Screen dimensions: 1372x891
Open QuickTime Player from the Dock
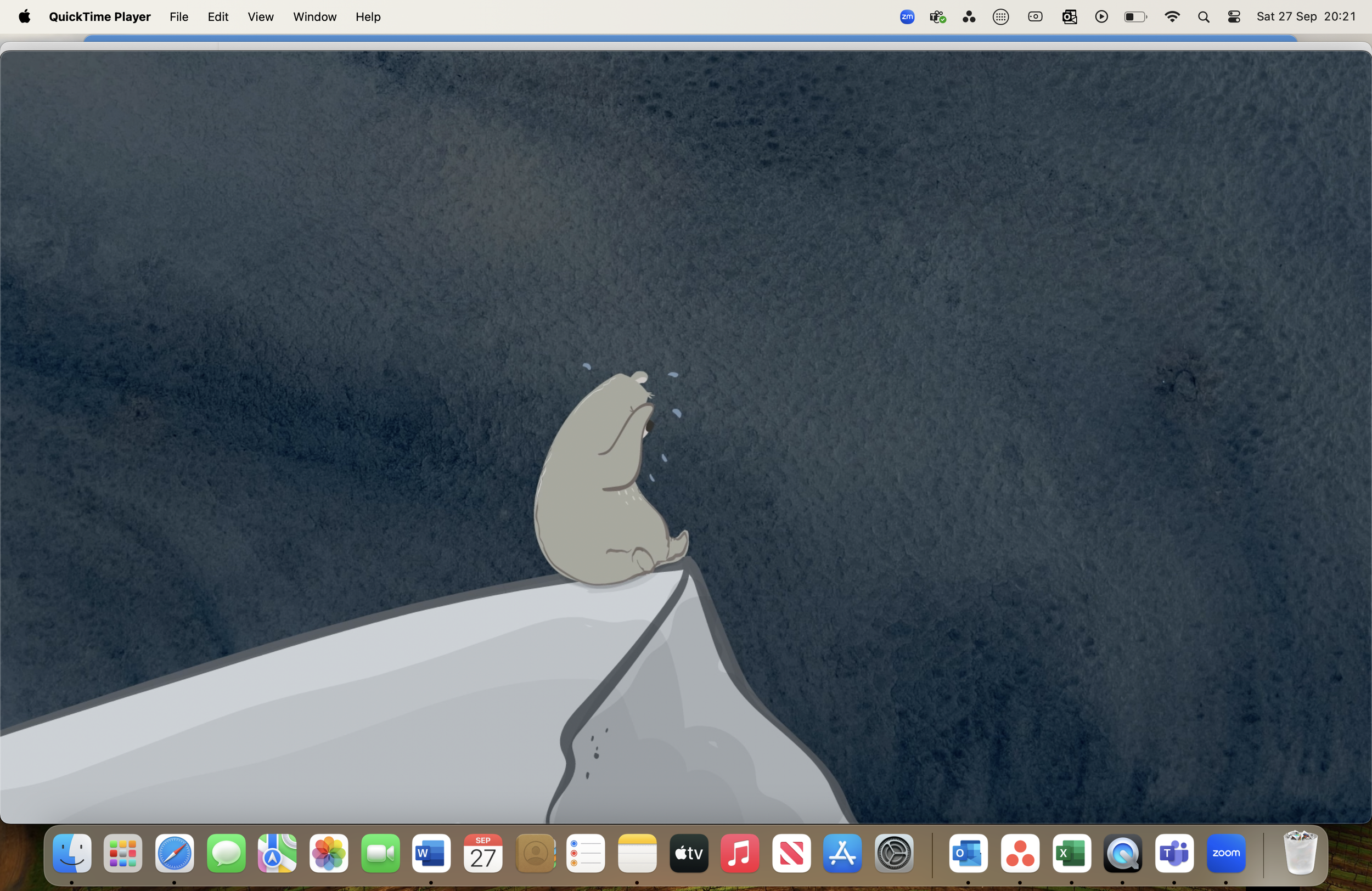[1122, 853]
